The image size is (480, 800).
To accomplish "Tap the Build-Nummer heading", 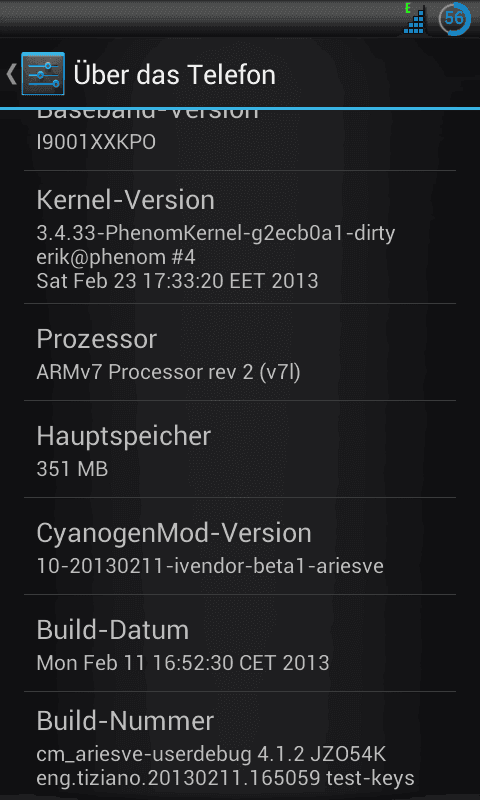I will click(x=125, y=721).
